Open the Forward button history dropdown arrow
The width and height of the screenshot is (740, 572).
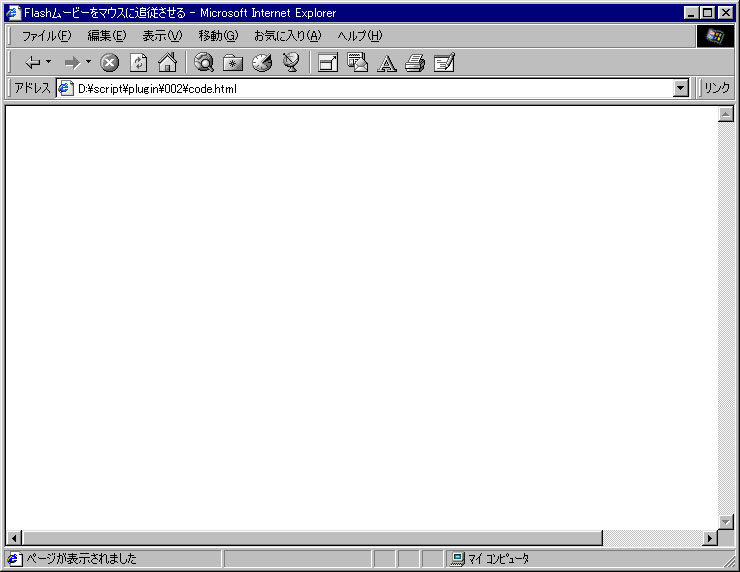click(88, 62)
